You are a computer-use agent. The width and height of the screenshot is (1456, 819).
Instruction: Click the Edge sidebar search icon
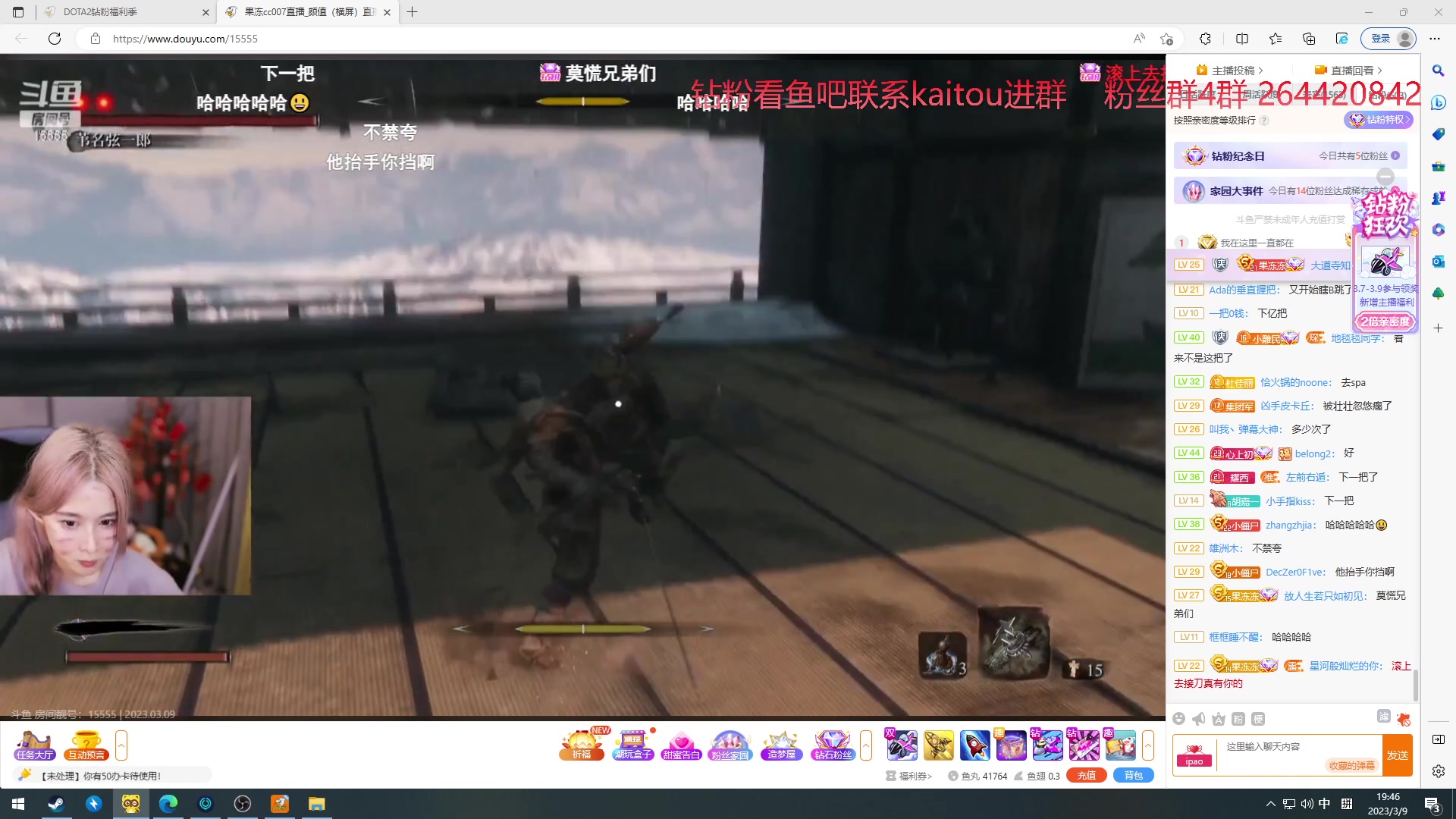(1438, 71)
